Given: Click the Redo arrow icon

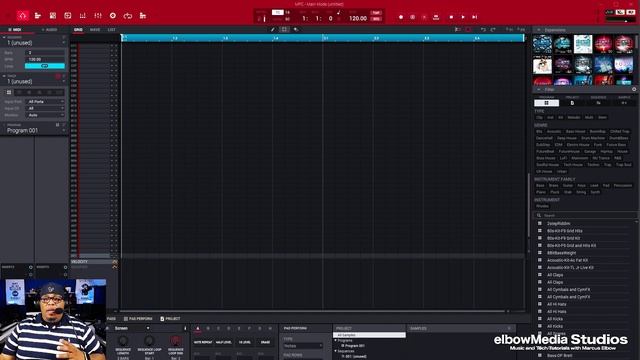Looking at the screenshot, I should [493, 29].
